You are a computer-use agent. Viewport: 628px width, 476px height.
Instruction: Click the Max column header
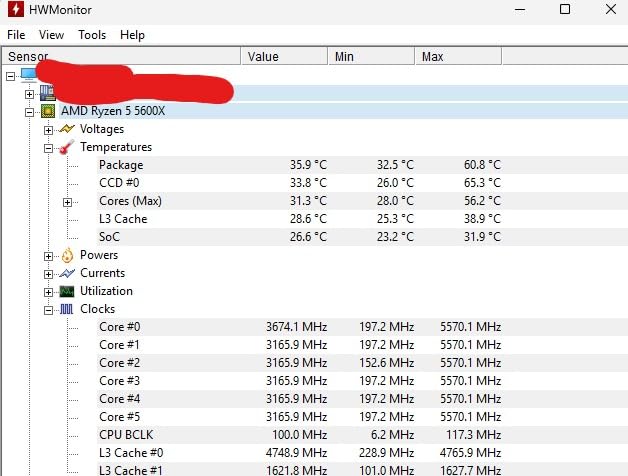(459, 56)
